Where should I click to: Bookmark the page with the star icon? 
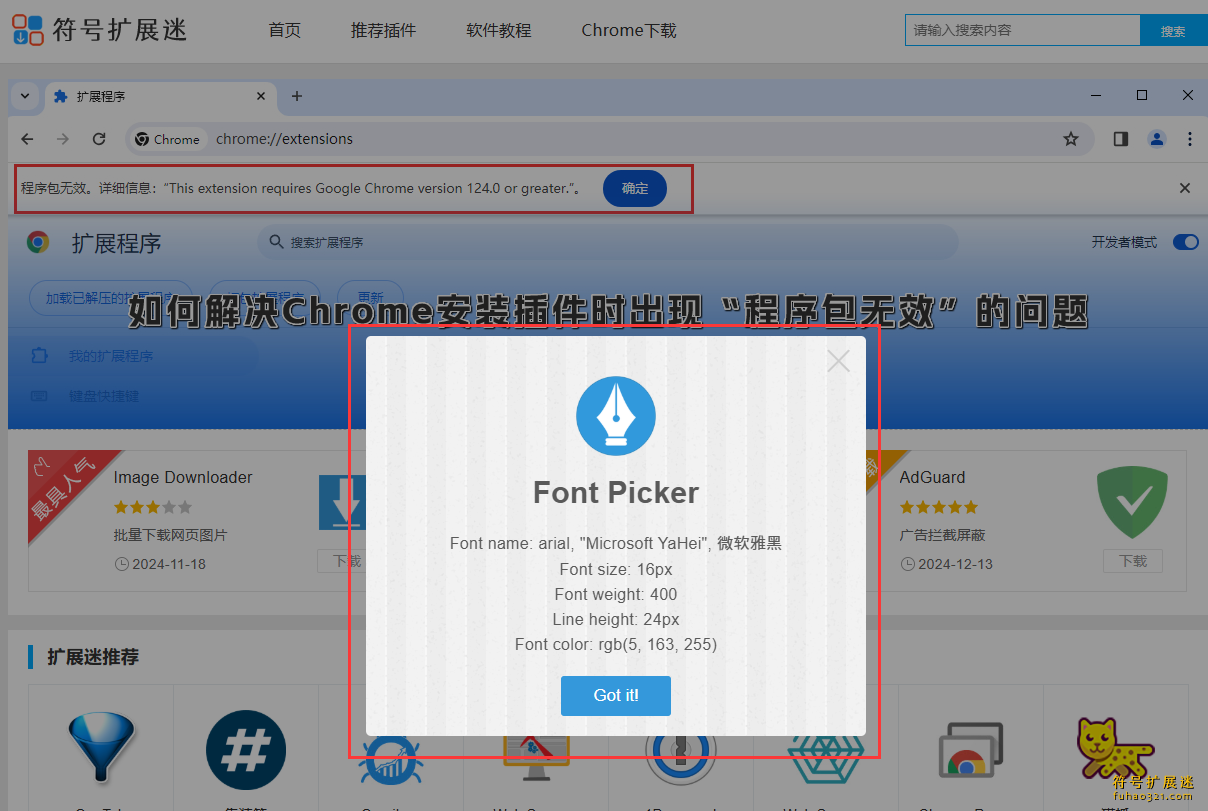[1071, 139]
